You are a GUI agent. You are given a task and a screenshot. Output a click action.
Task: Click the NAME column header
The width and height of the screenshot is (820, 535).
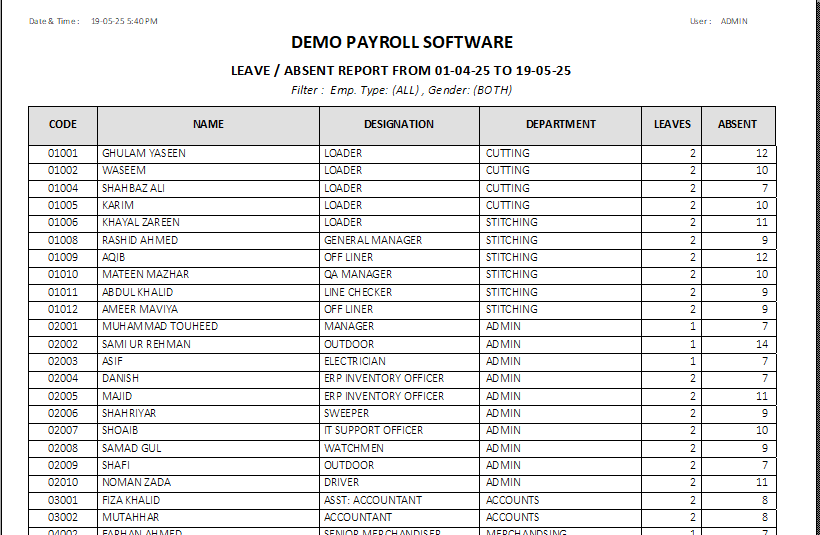(x=208, y=125)
